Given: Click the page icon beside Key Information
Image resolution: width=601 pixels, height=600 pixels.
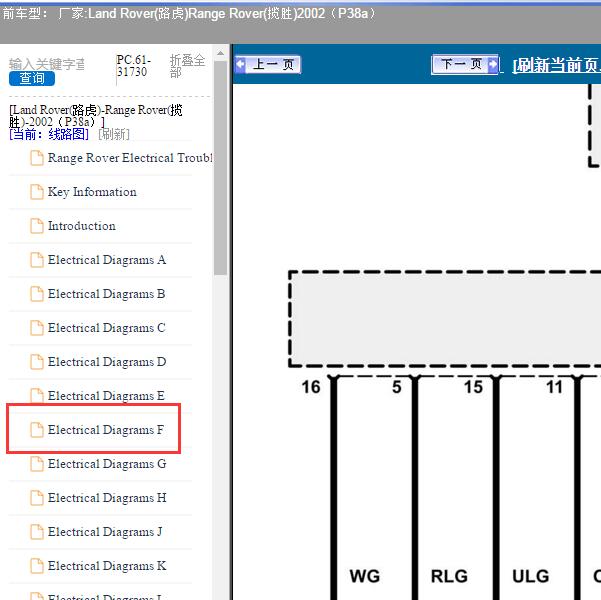Looking at the screenshot, I should pyautogui.click(x=37, y=192).
